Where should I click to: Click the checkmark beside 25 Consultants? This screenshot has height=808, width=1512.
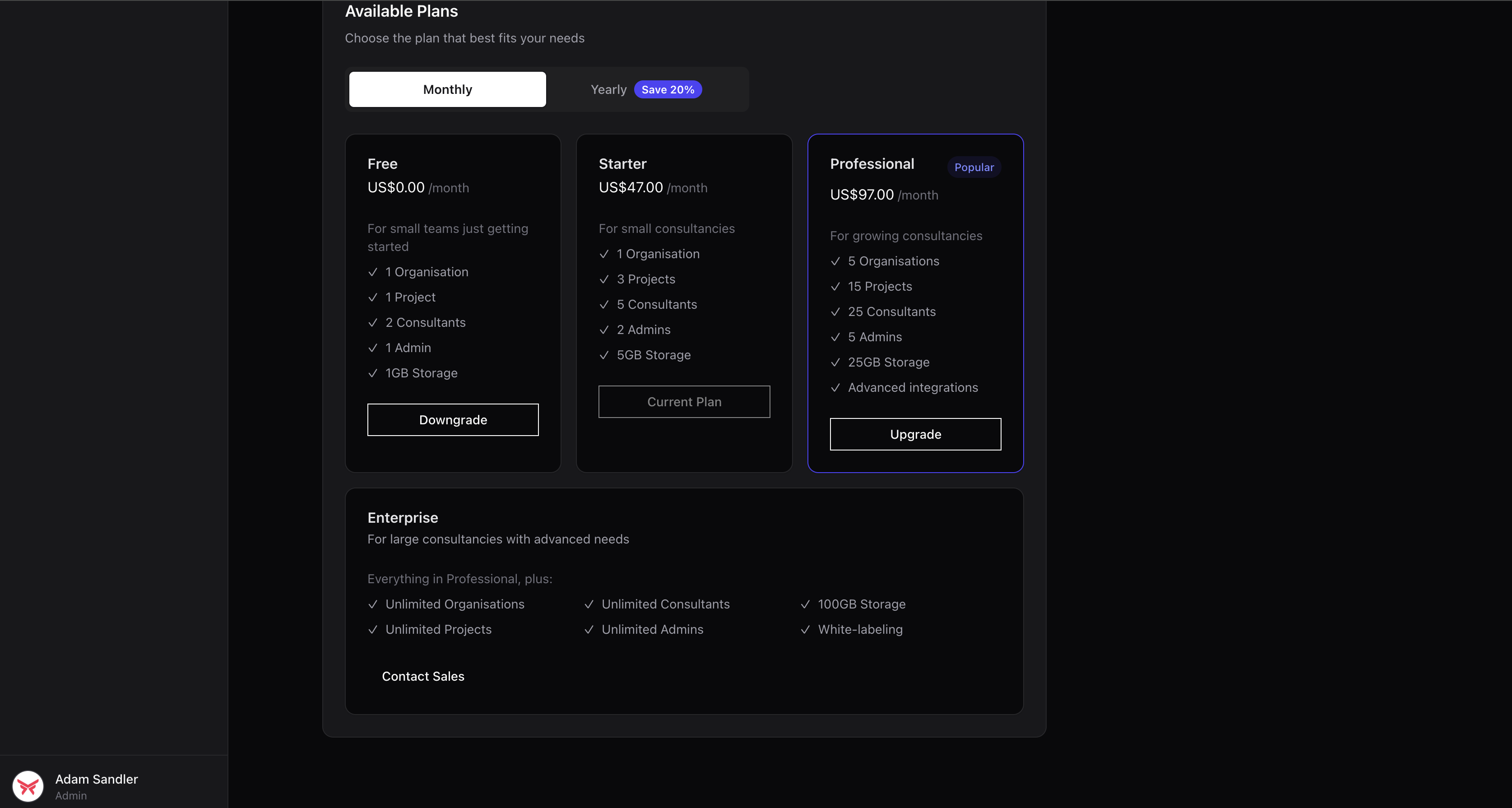[836, 312]
